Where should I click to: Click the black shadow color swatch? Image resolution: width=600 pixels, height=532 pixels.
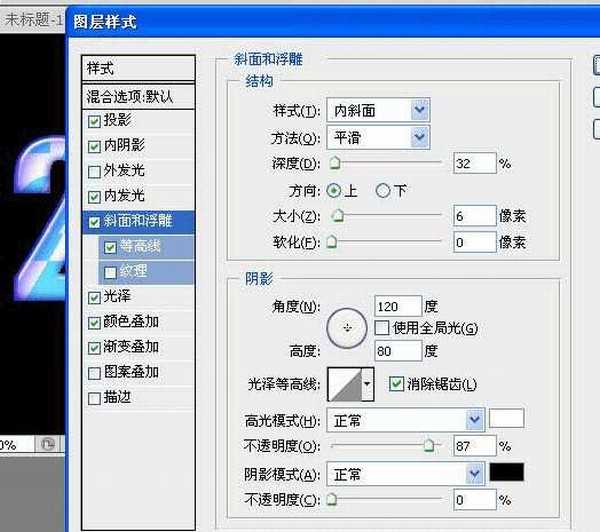[x=507, y=472]
